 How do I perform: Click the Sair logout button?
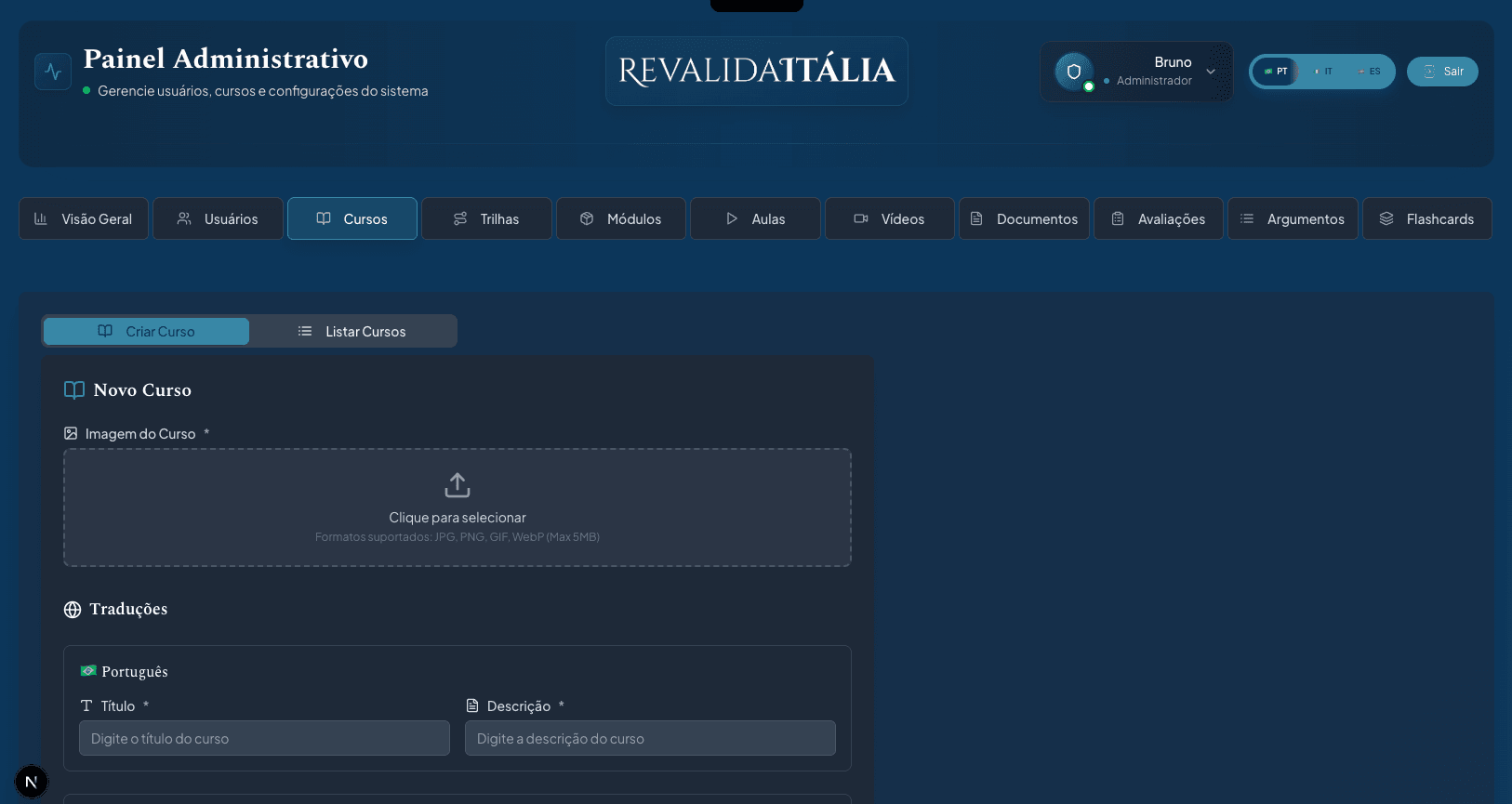(1442, 72)
